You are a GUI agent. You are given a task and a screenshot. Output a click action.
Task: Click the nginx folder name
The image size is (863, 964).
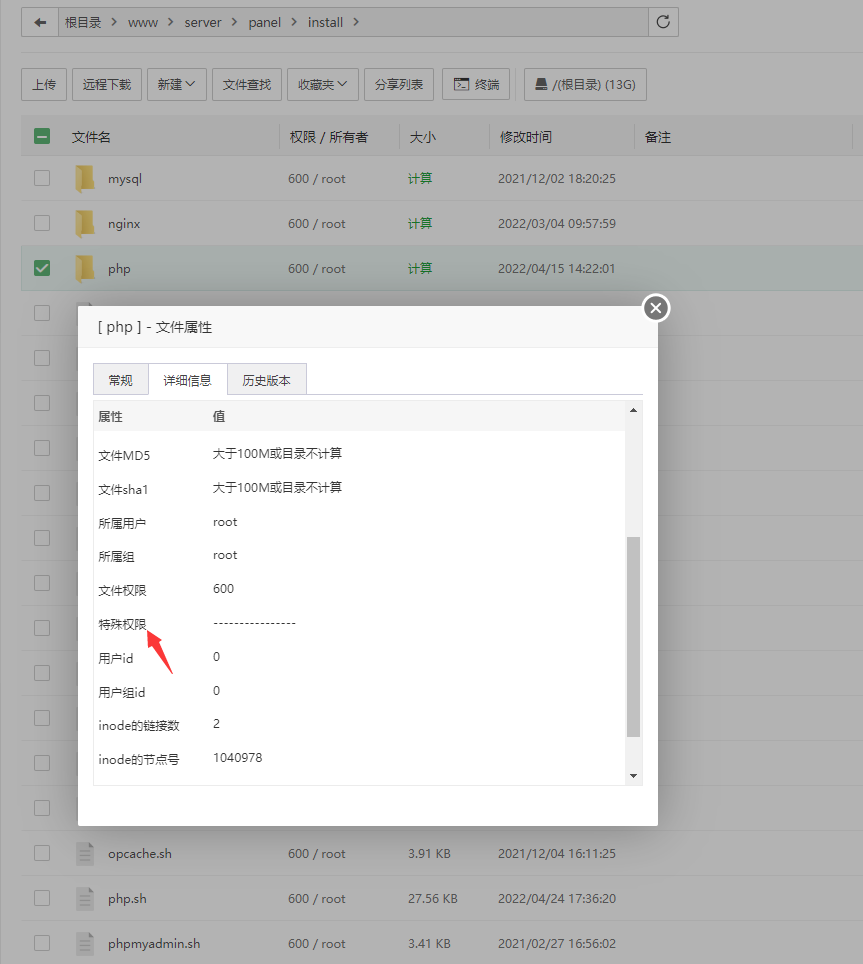coord(124,224)
